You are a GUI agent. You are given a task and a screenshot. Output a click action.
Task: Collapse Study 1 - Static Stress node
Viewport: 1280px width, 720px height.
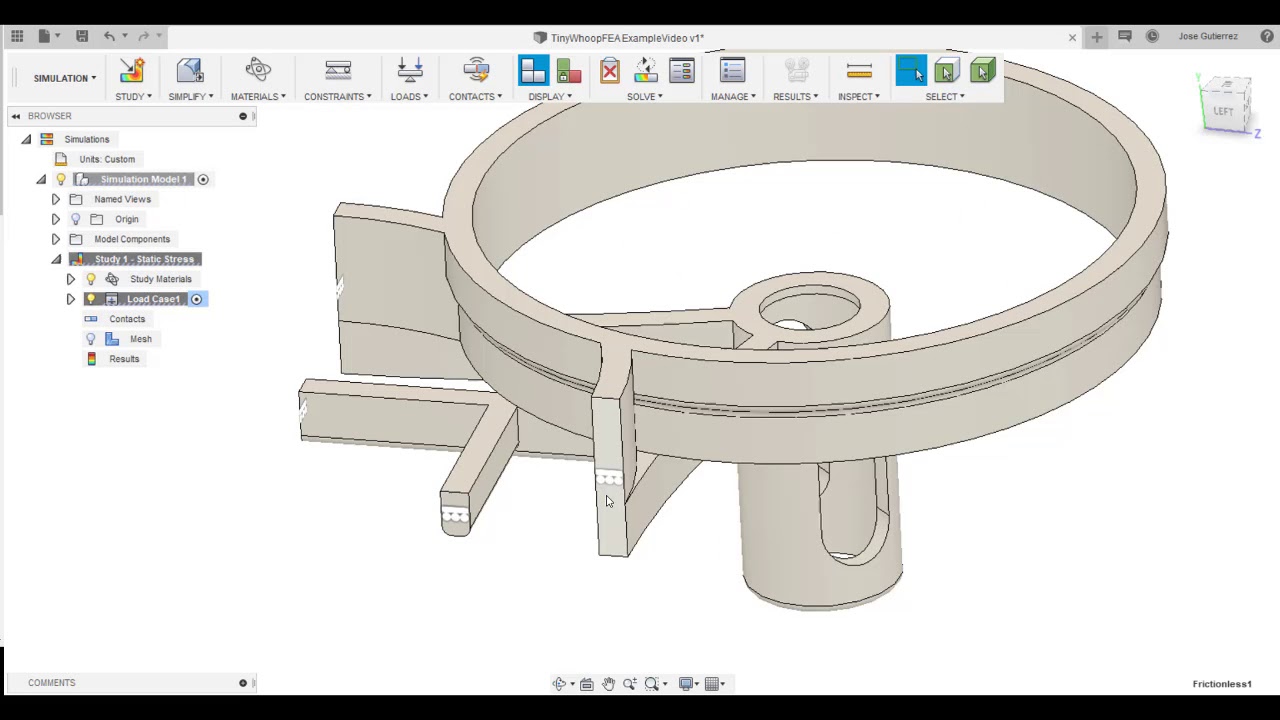pos(57,259)
